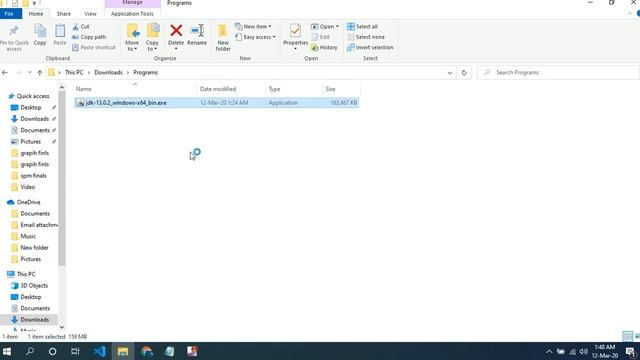Switch to the View tab
Screen dimensions: 640x360
(x=90, y=13)
